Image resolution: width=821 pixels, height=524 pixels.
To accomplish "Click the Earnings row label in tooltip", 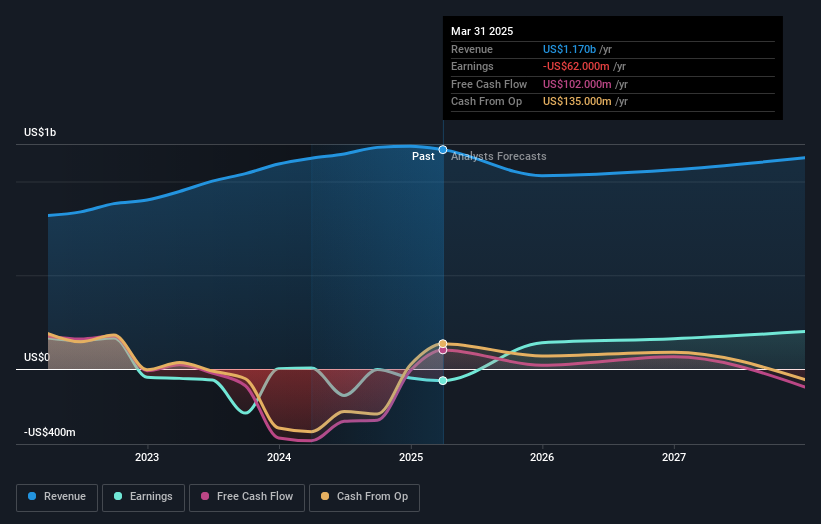I will 472,66.
